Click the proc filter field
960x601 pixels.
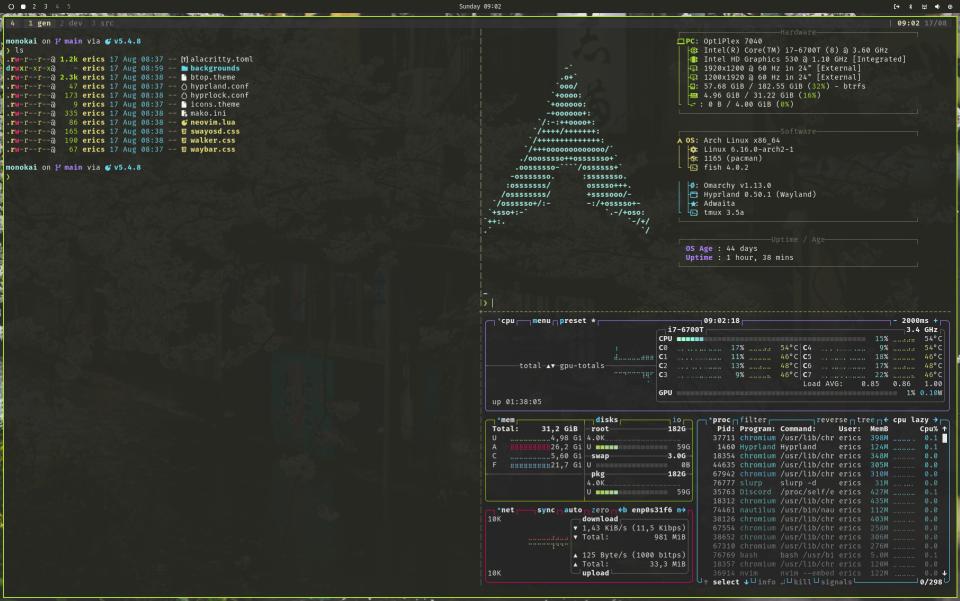coord(753,420)
